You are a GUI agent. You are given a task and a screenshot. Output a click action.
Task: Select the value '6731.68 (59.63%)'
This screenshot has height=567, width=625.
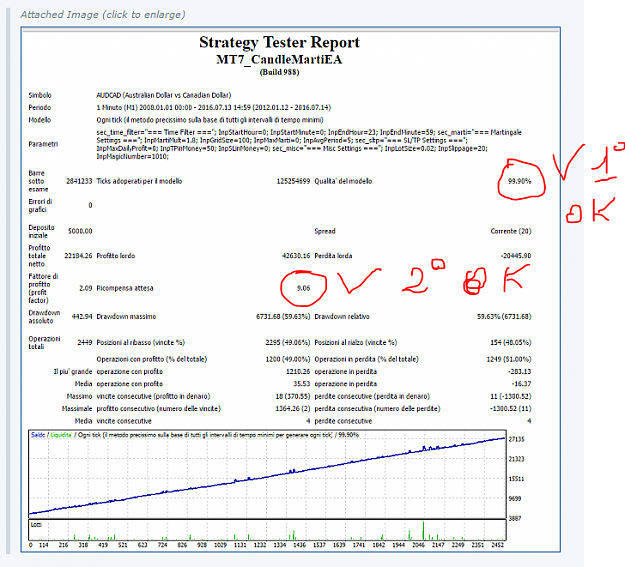(283, 317)
